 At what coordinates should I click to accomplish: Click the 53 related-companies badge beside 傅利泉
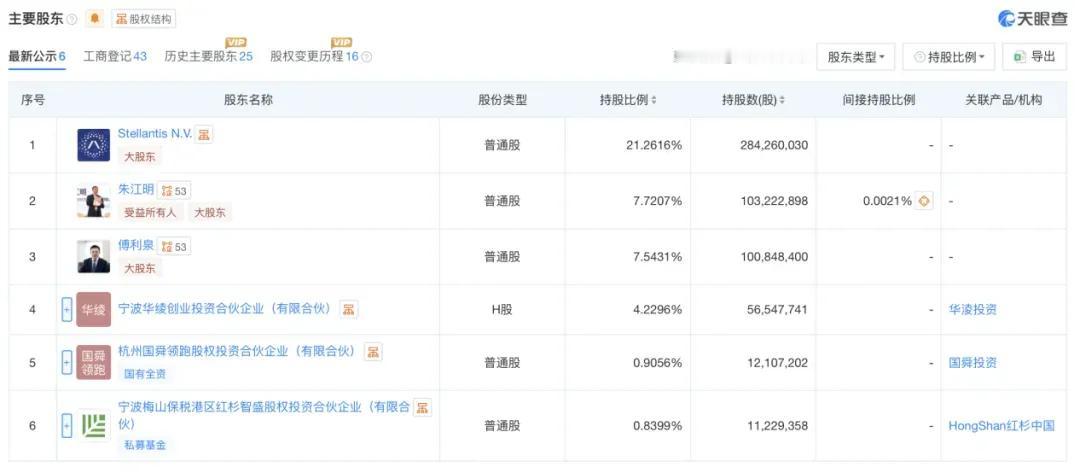174,246
